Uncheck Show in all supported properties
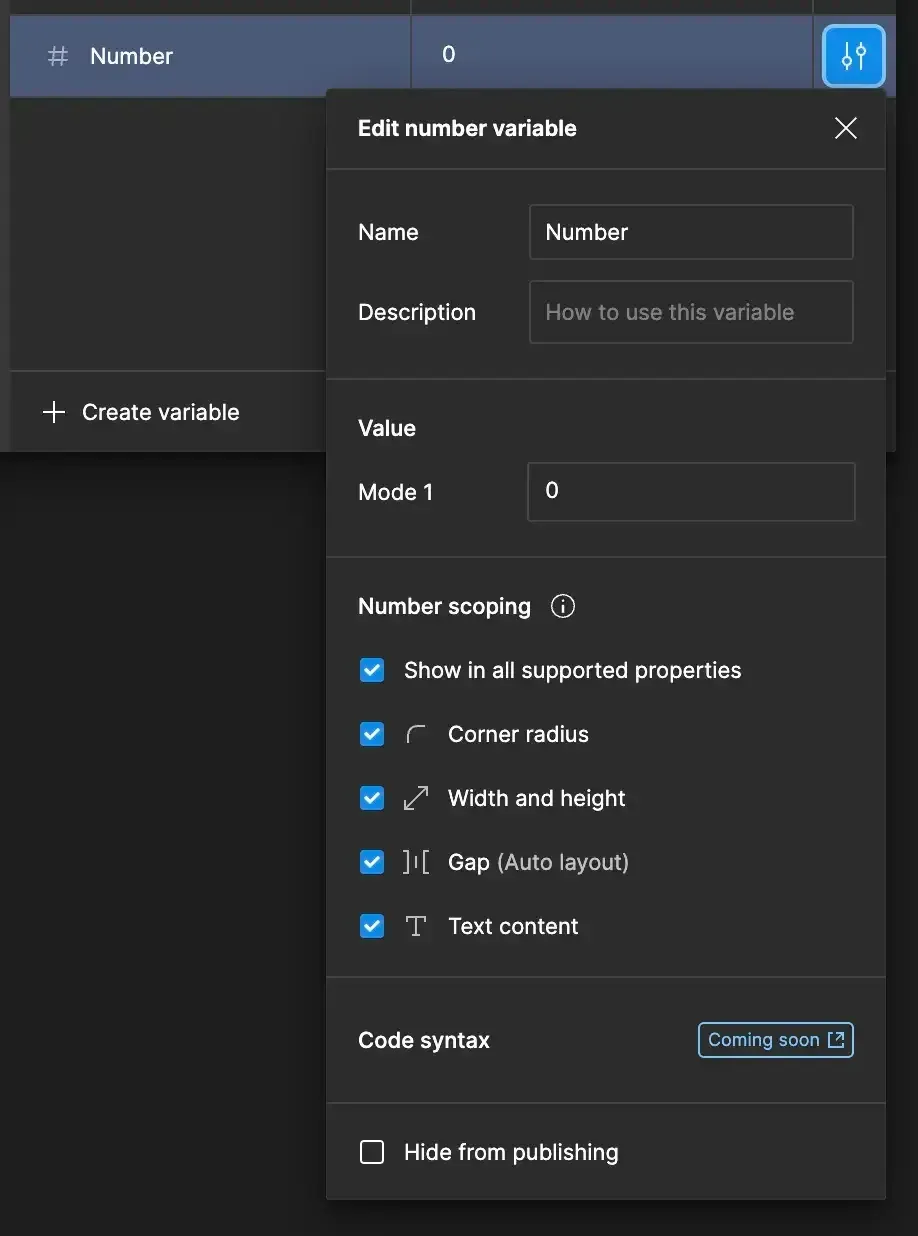The width and height of the screenshot is (918, 1236). tap(372, 671)
